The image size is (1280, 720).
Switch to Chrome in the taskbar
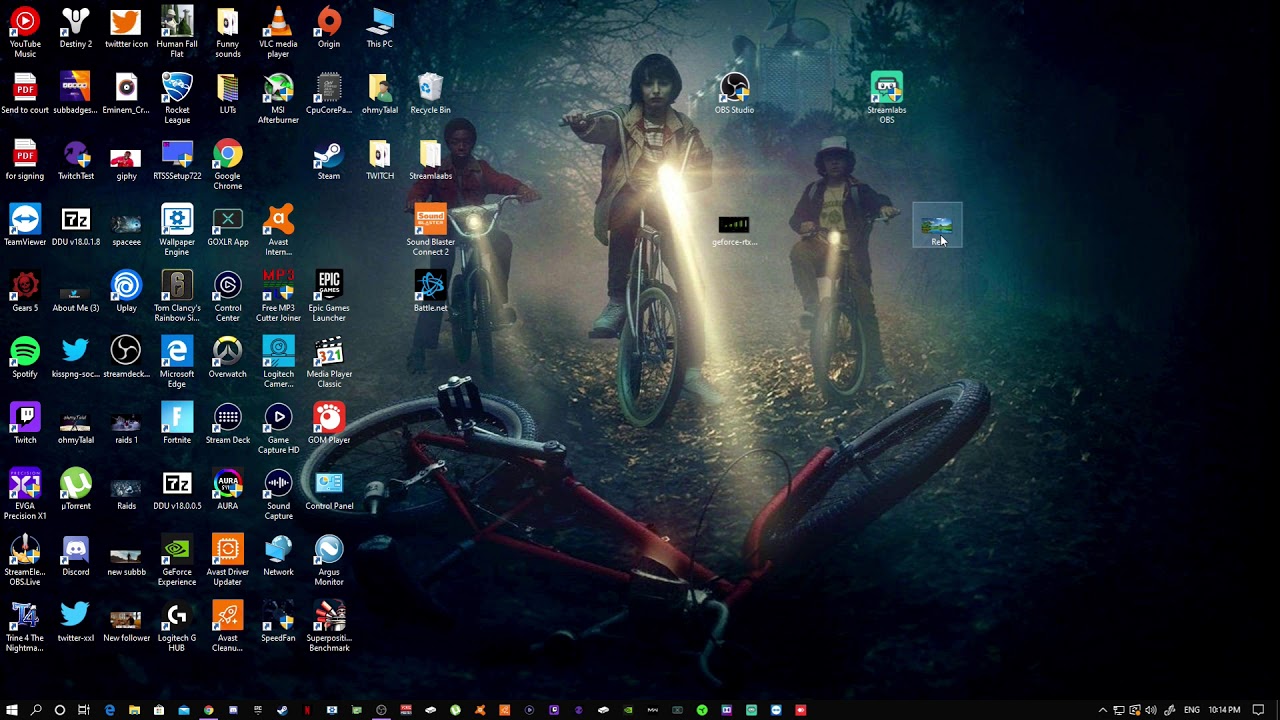(208, 710)
